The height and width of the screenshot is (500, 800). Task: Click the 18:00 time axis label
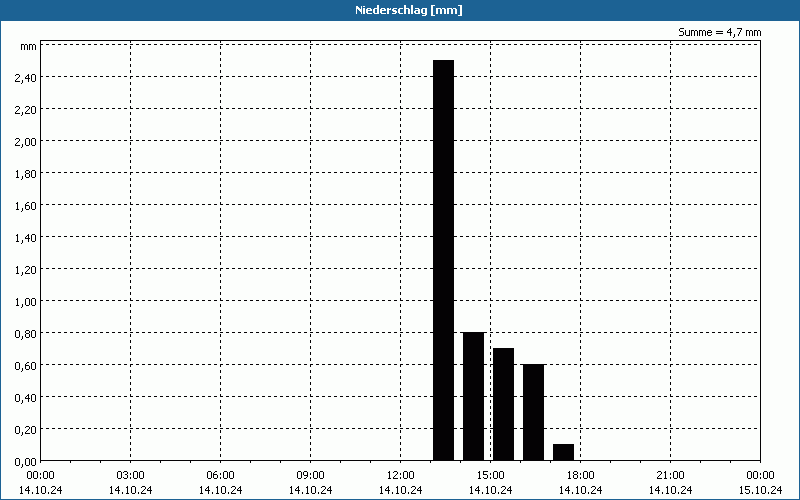[581, 476]
